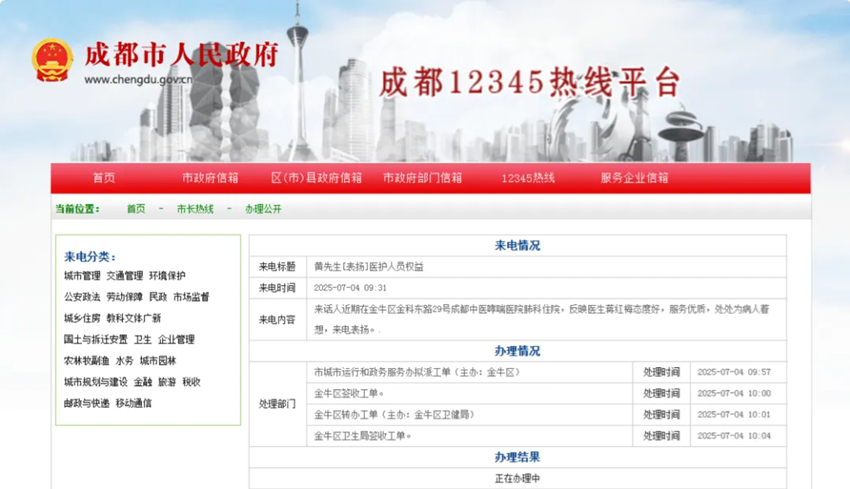The width and height of the screenshot is (850, 489).
Task: Click the national emblem logo icon
Action: pos(52,61)
